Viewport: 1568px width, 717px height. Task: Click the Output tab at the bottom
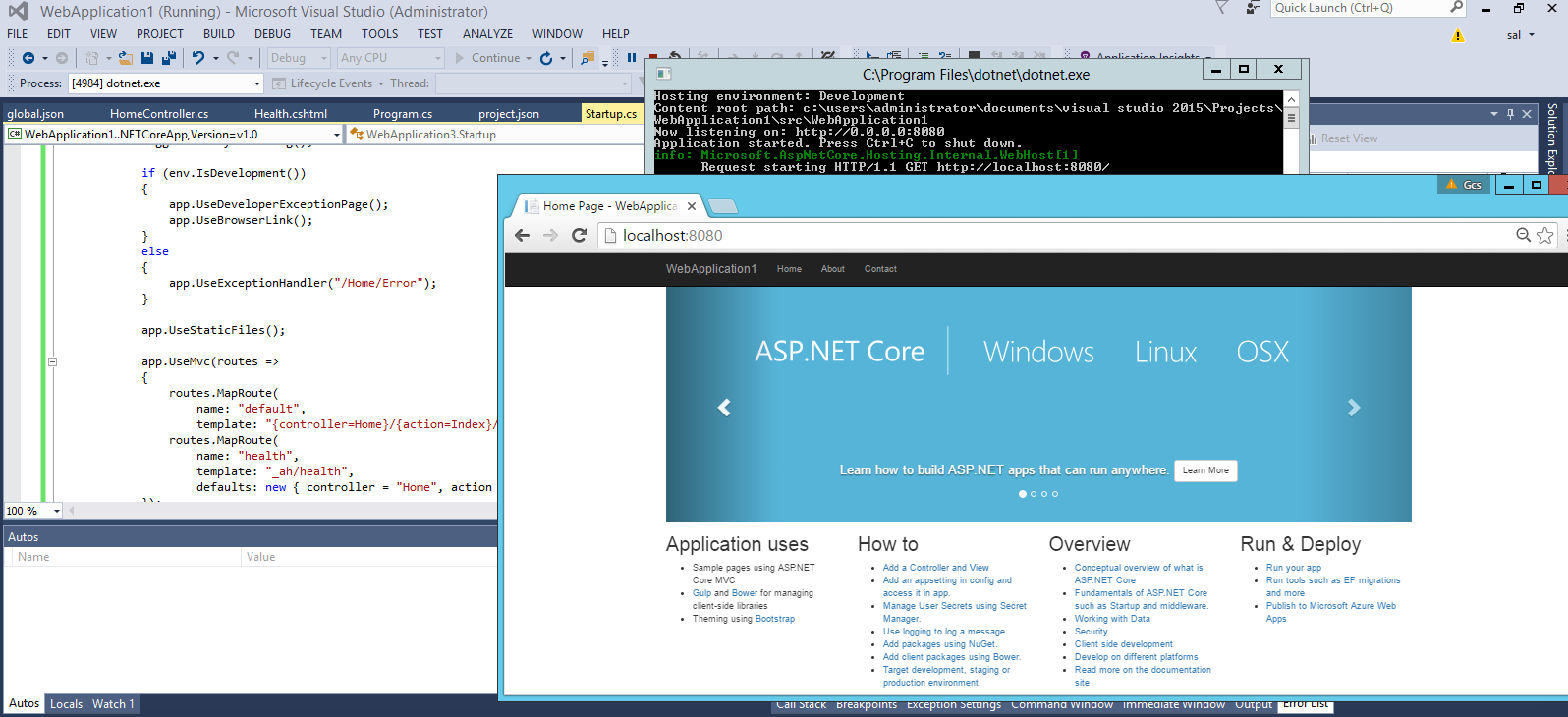(1254, 704)
